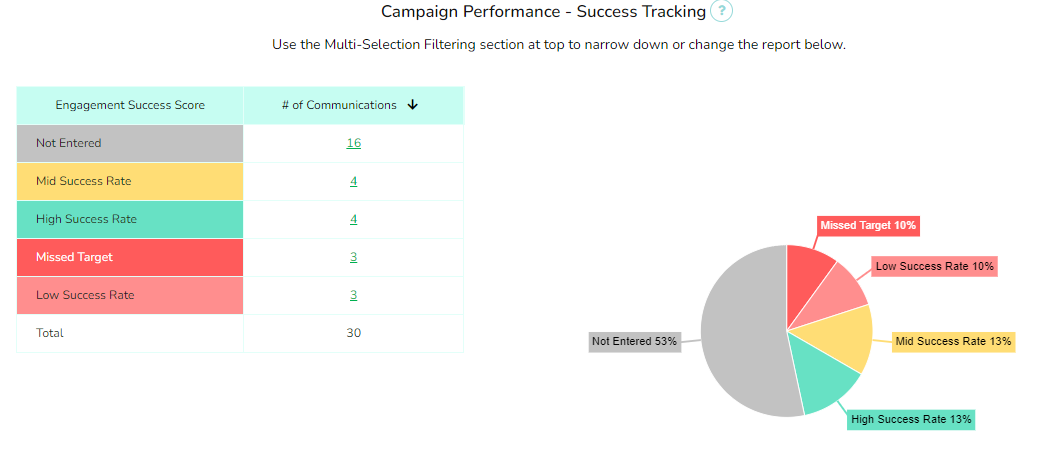
Task: Select the pink Low Success Rate row label
Action: (x=130, y=295)
